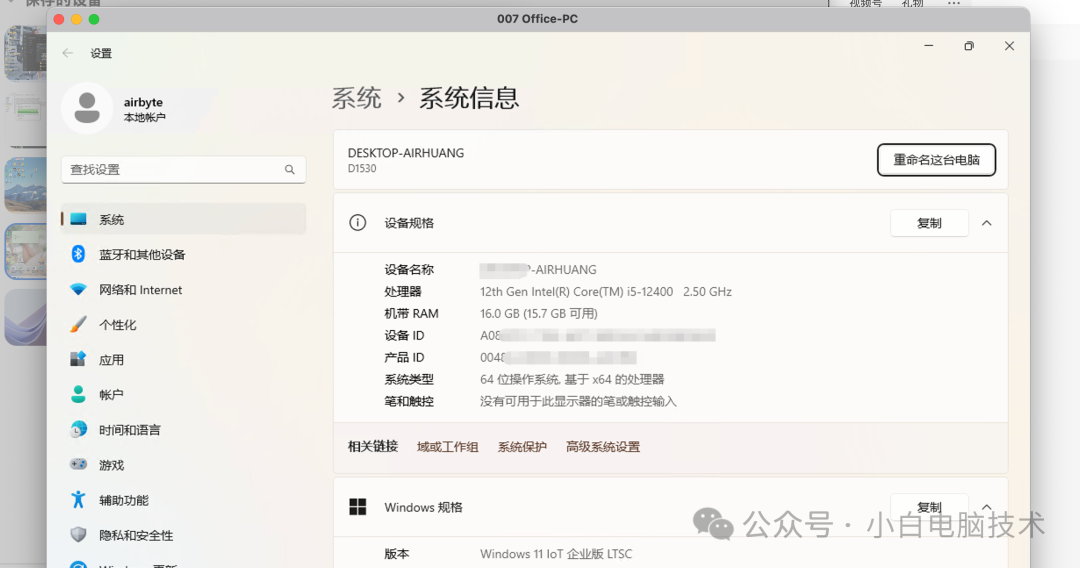Open 域或工作组 link

(x=448, y=447)
